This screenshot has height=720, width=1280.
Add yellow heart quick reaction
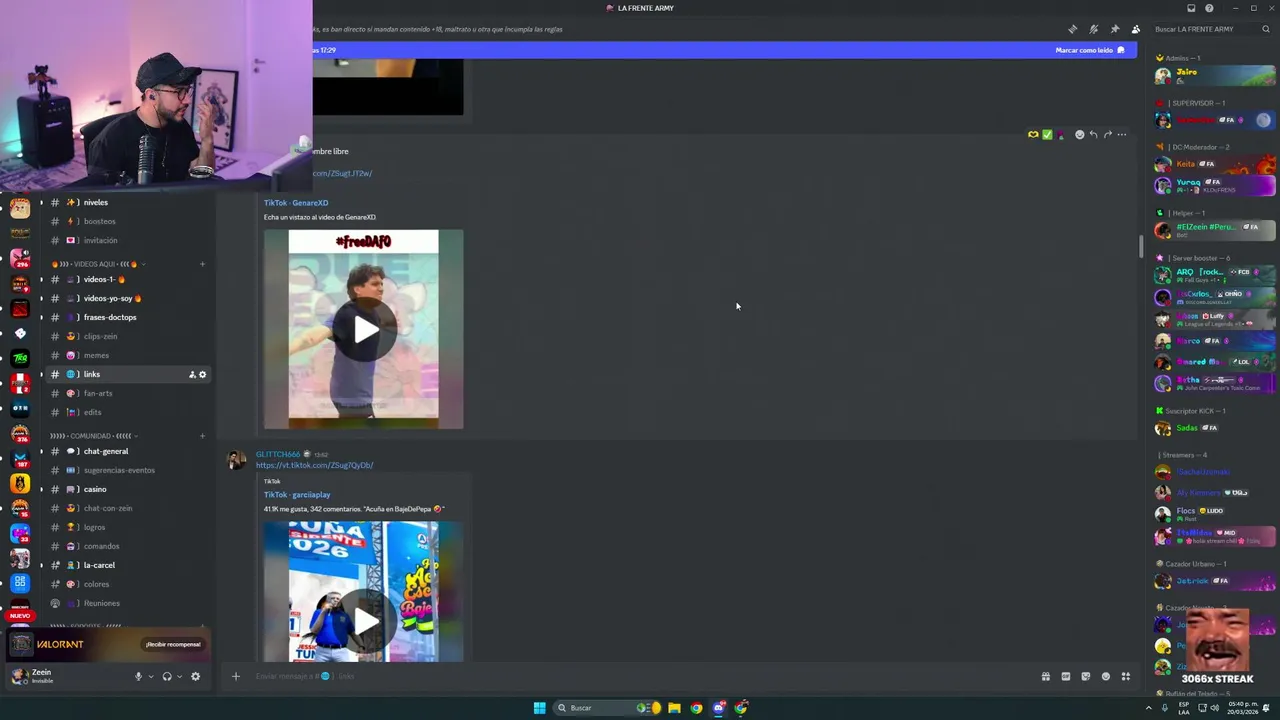(x=1033, y=134)
